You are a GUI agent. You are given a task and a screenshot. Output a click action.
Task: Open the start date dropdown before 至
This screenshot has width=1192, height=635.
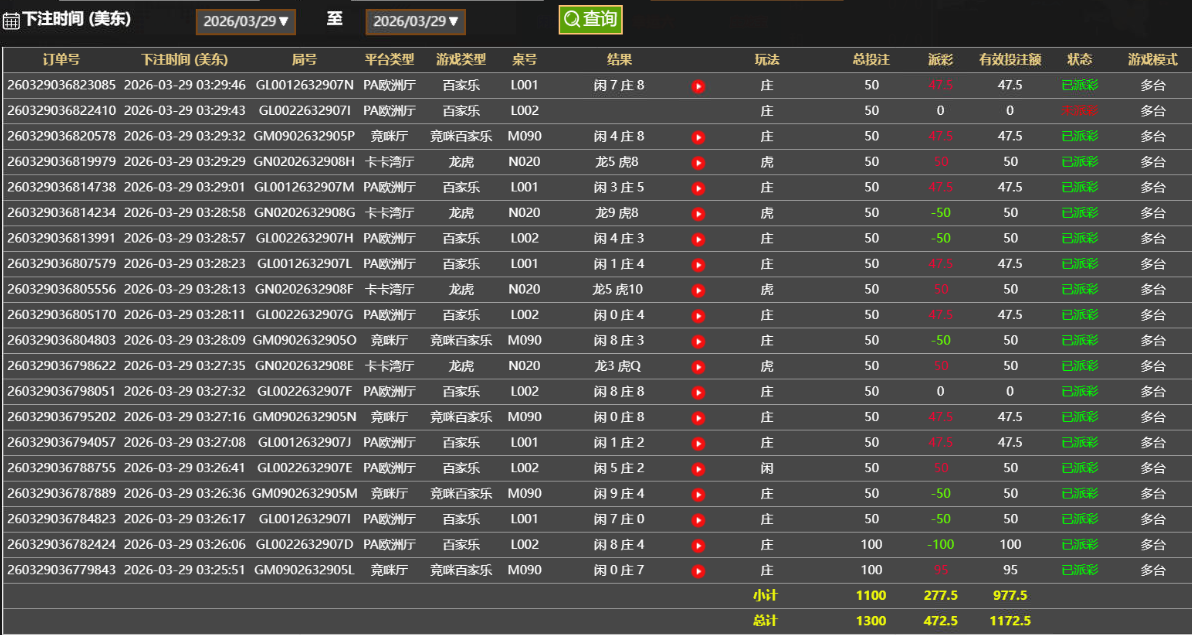(x=246, y=21)
